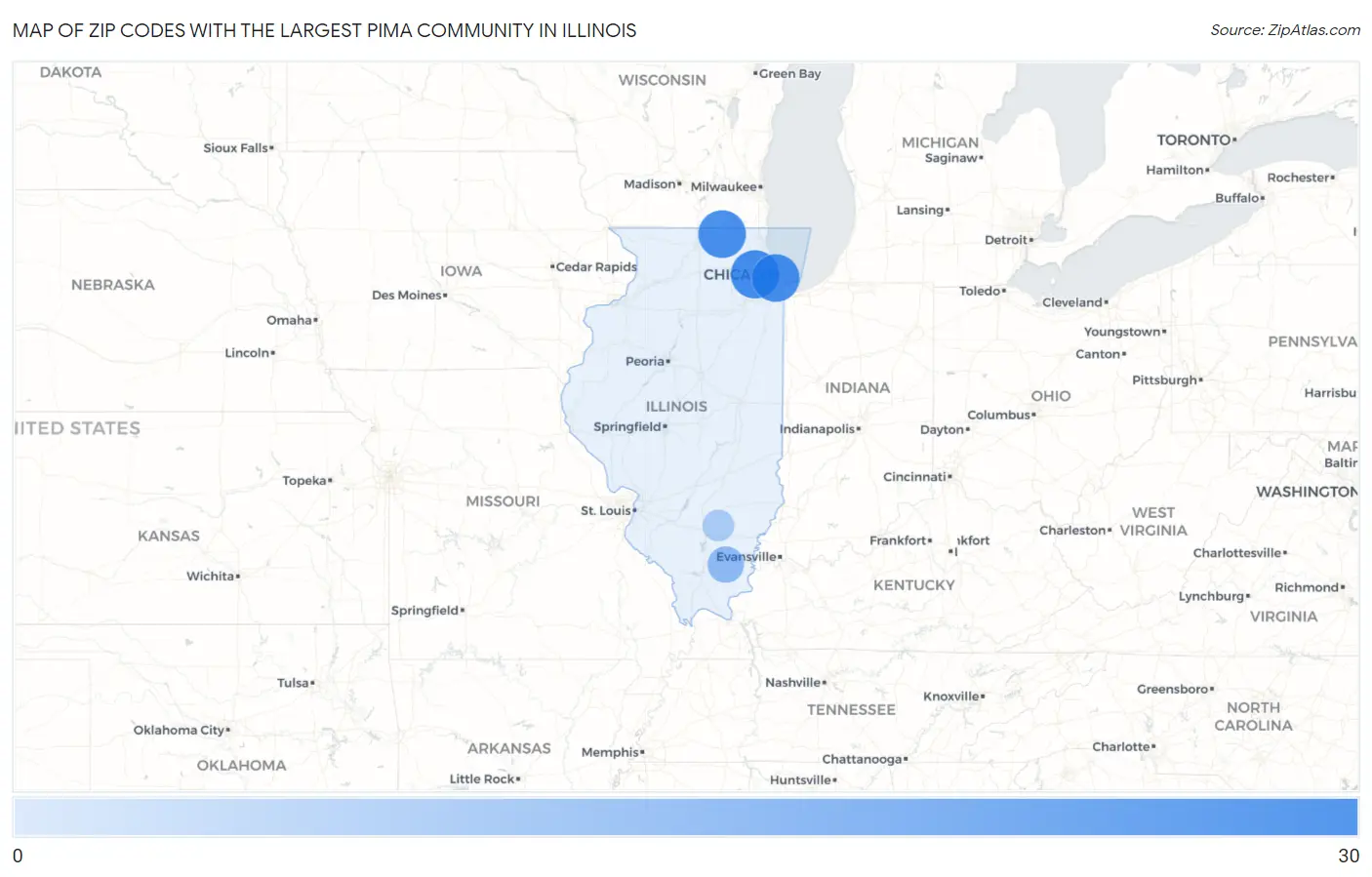Image resolution: width=1372 pixels, height=877 pixels.
Task: Click the St. Louis city label
Action: click(607, 510)
